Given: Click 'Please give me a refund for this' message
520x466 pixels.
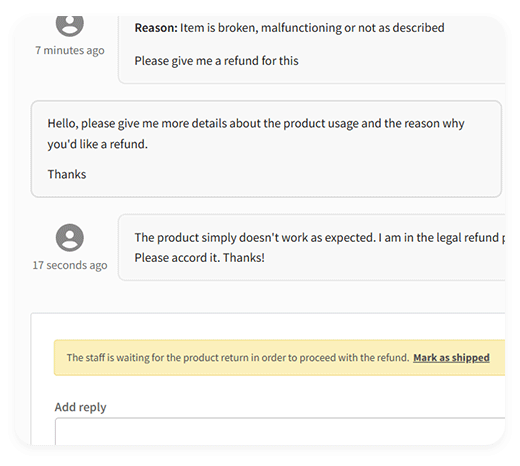Looking at the screenshot, I should [x=217, y=61].
